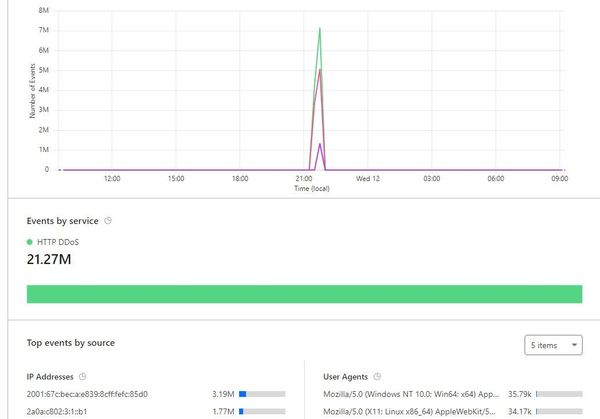
Task: Click the User Agents column heading
Action: (x=346, y=377)
